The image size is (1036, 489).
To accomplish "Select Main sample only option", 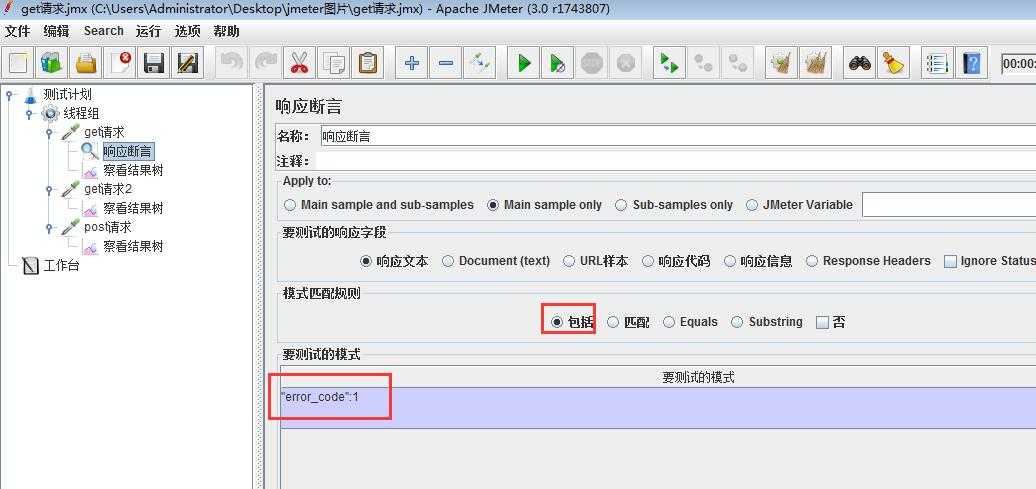I will [x=544, y=205].
